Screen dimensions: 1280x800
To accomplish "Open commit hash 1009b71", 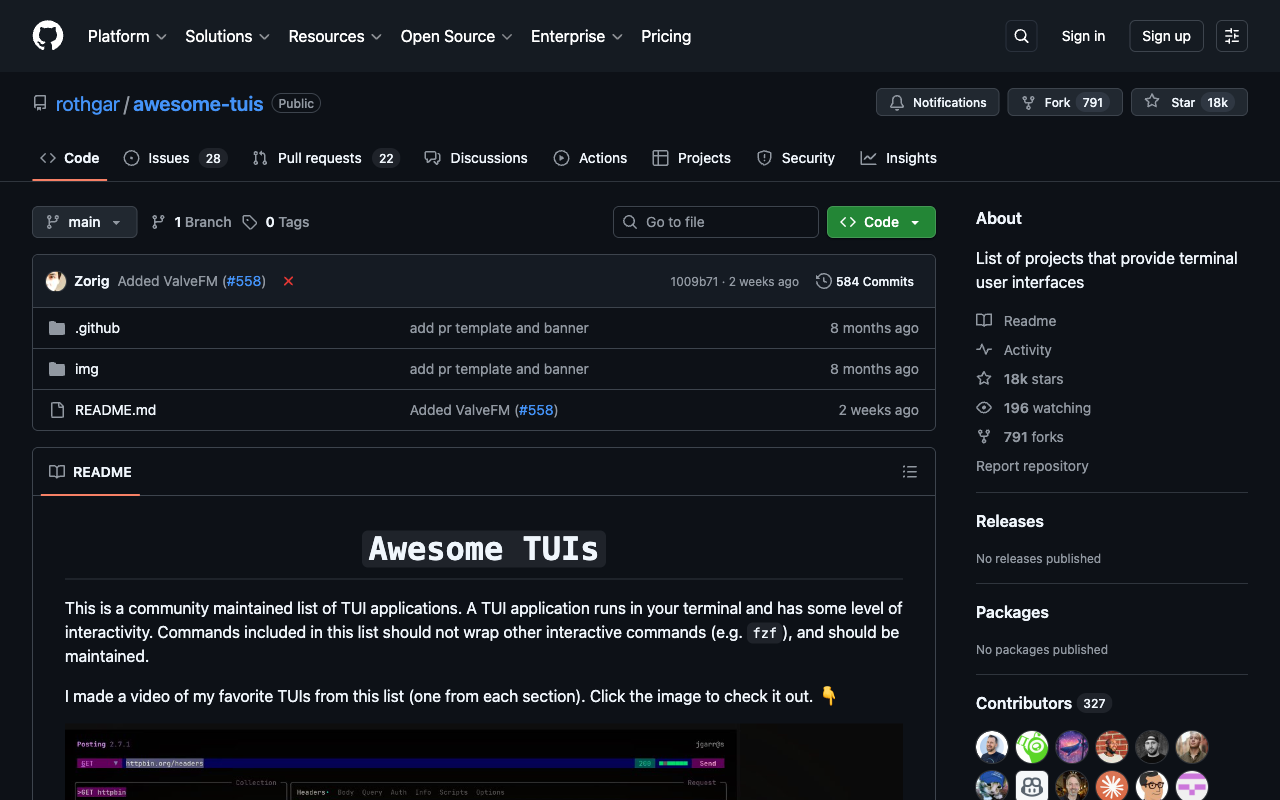I will [694, 282].
